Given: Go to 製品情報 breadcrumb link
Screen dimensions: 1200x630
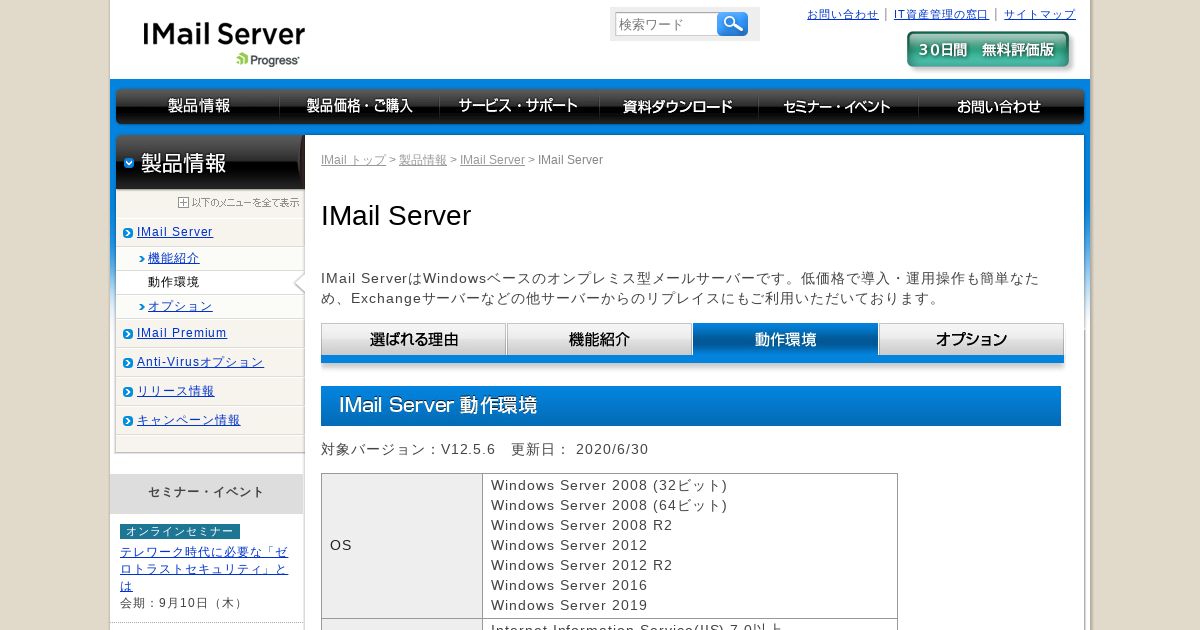Looking at the screenshot, I should click(x=423, y=160).
